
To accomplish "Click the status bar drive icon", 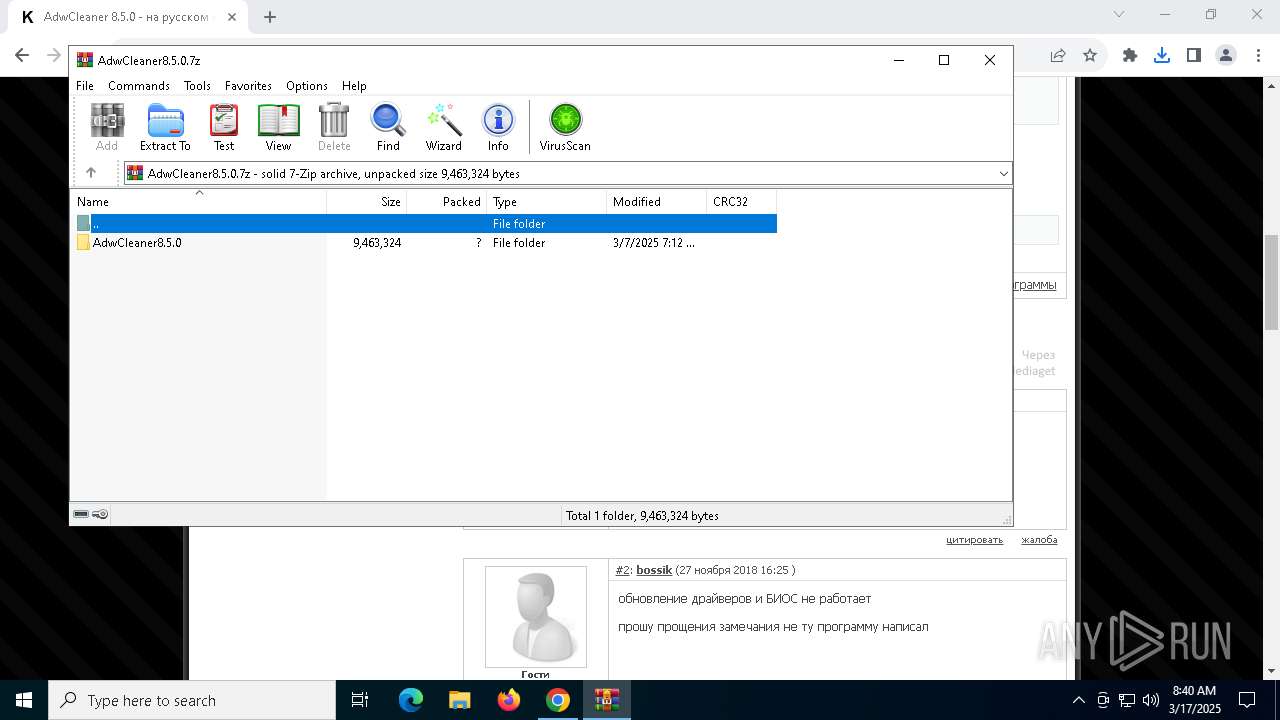I will [81, 514].
